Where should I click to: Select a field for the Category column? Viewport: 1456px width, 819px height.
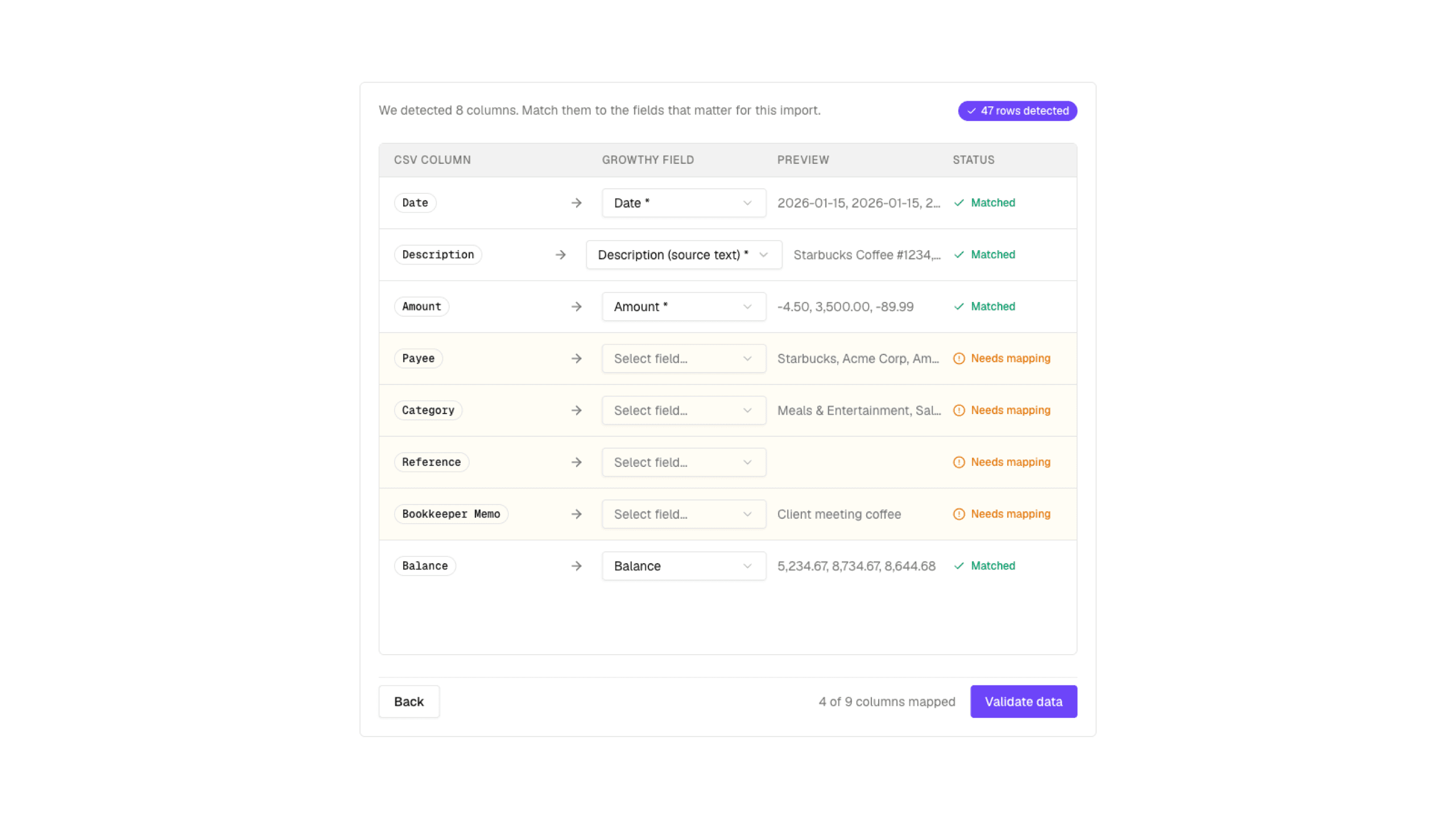coord(684,410)
